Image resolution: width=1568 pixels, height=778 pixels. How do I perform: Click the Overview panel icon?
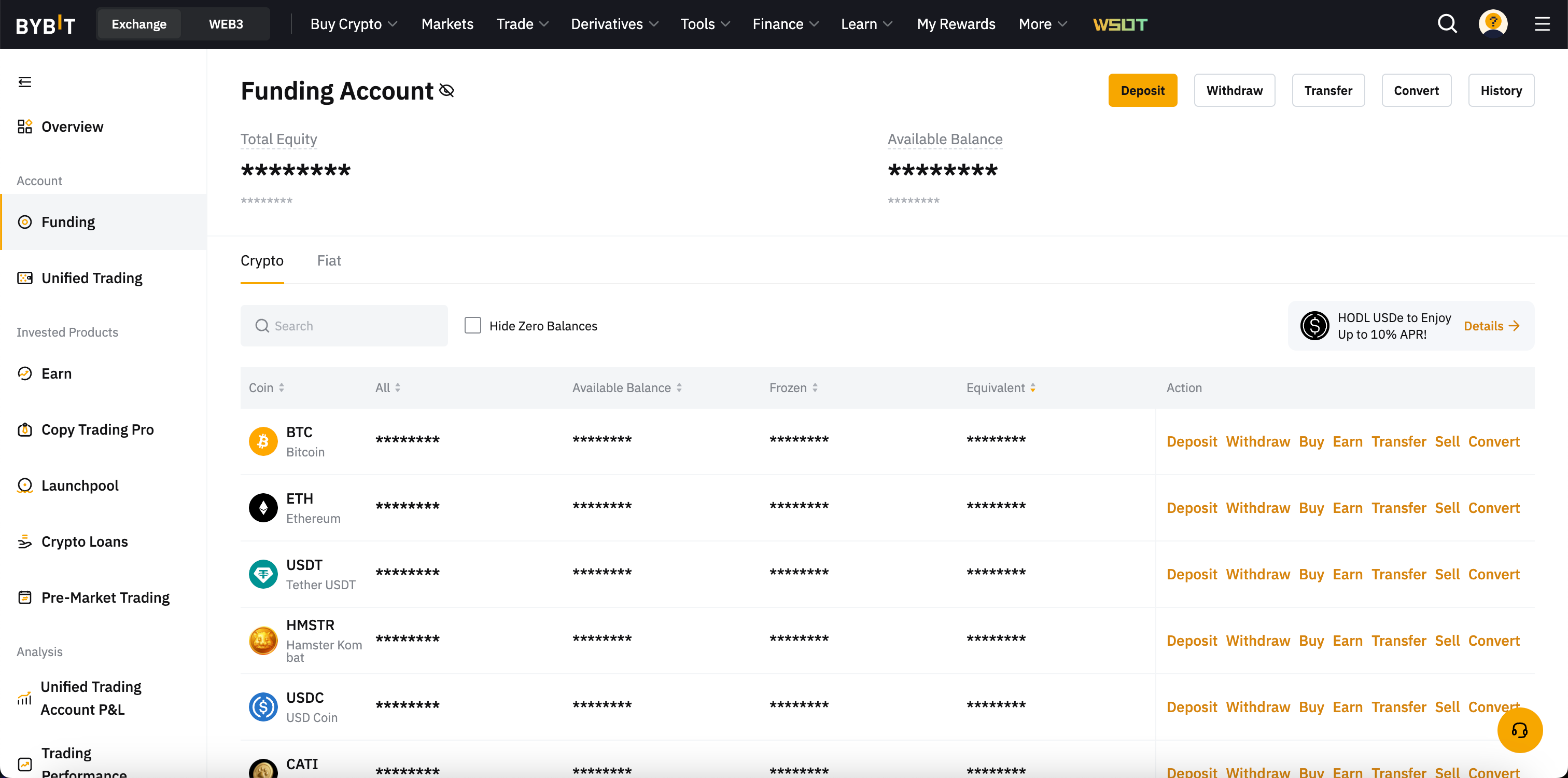[26, 126]
